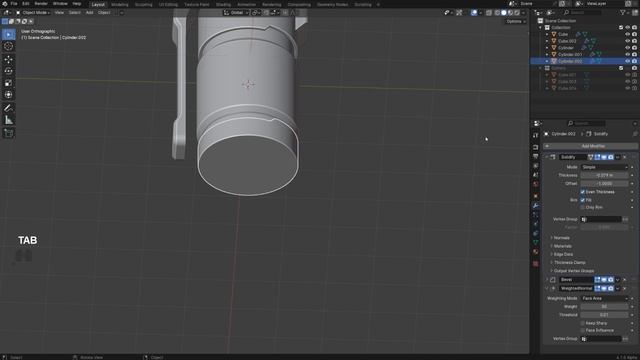Open the Window menu
640x360 pixels.
point(60,4)
